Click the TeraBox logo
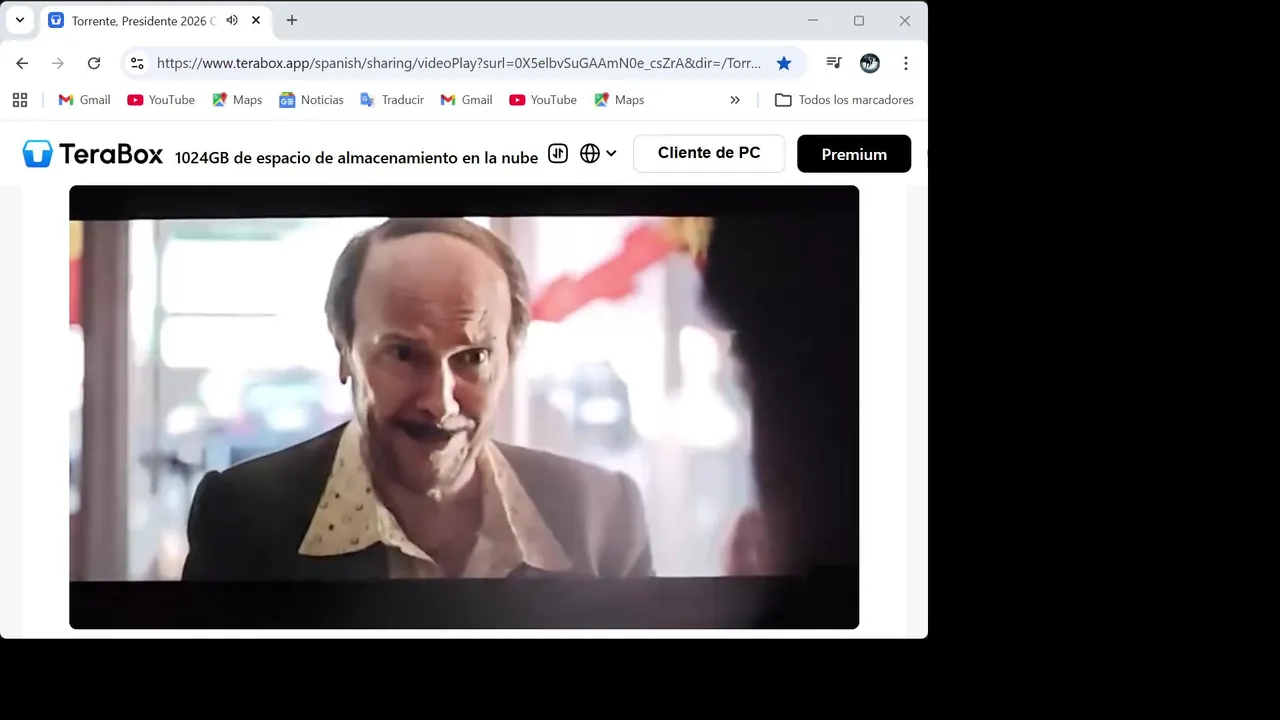Image resolution: width=1280 pixels, height=720 pixels. (x=93, y=154)
